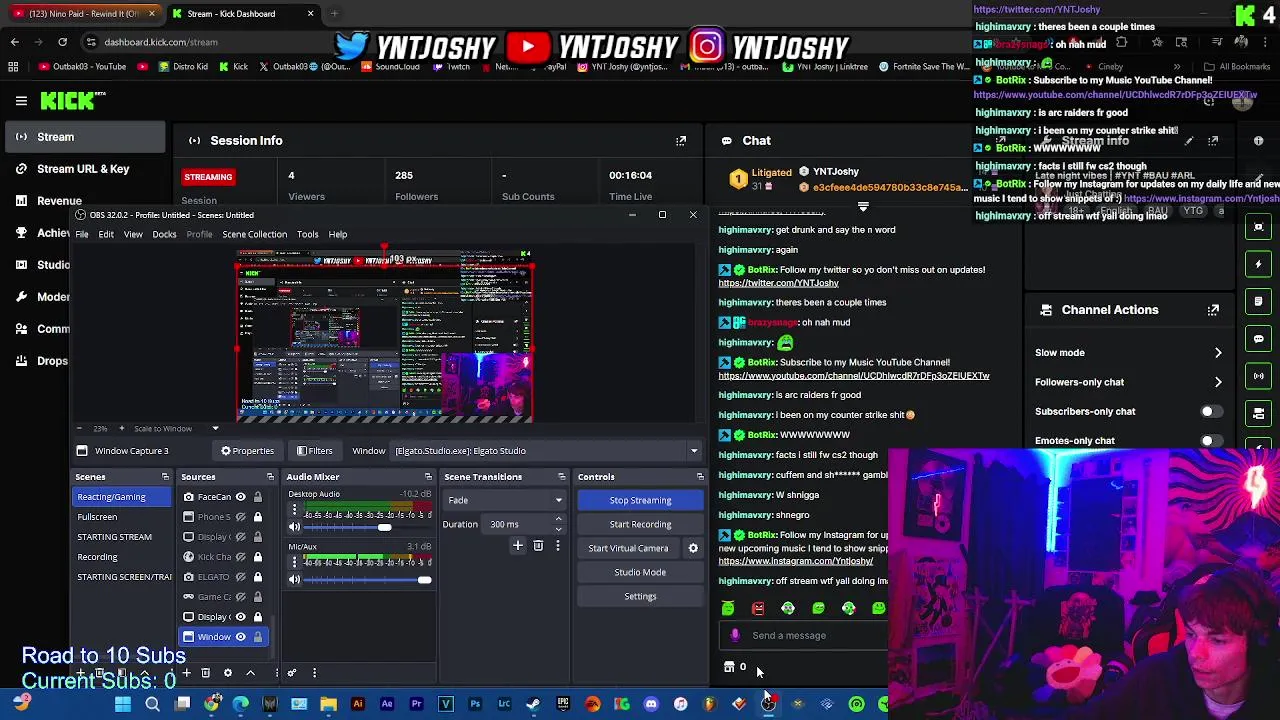The image size is (1280, 720).
Task: Expand Slow mode options
Action: (1218, 353)
